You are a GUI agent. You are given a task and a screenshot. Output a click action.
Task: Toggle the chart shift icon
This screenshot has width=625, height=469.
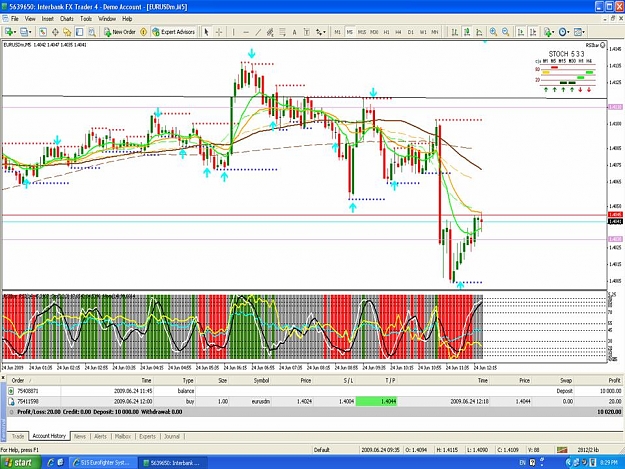pyautogui.click(x=533, y=32)
